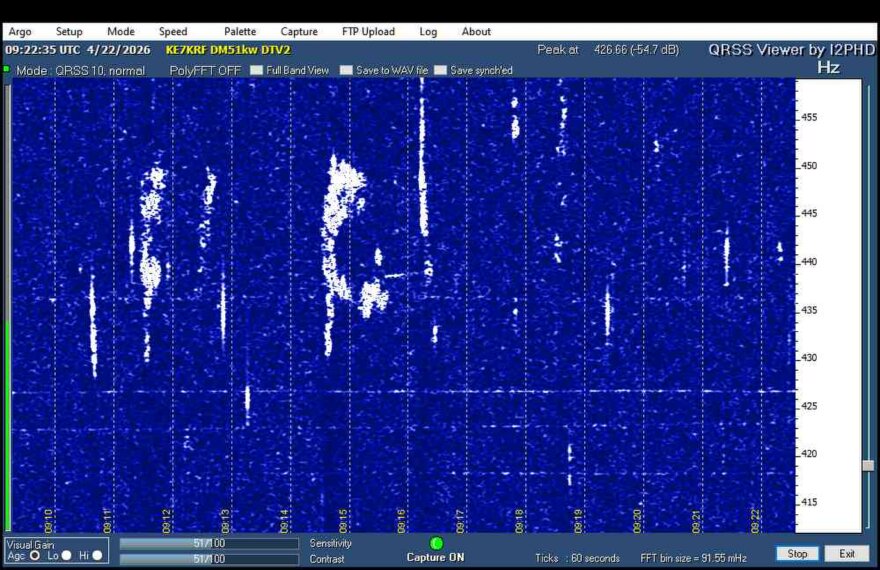Image resolution: width=880 pixels, height=570 pixels.
Task: Expand the Palette menu
Action: tap(240, 32)
